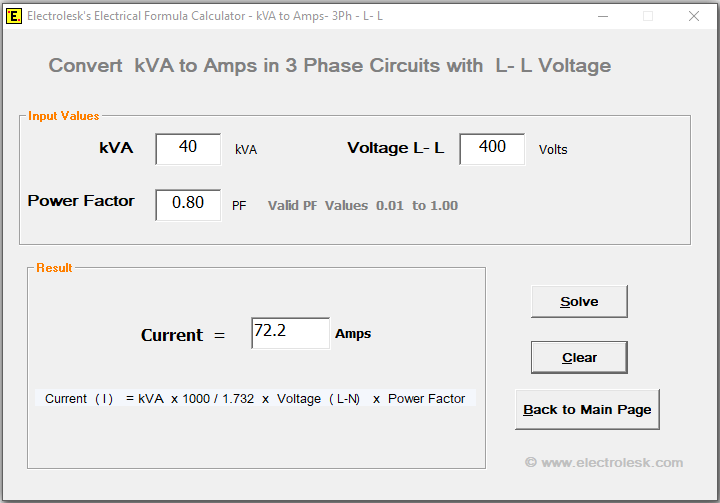Focus the kVA input field
The image size is (720, 503).
(188, 149)
